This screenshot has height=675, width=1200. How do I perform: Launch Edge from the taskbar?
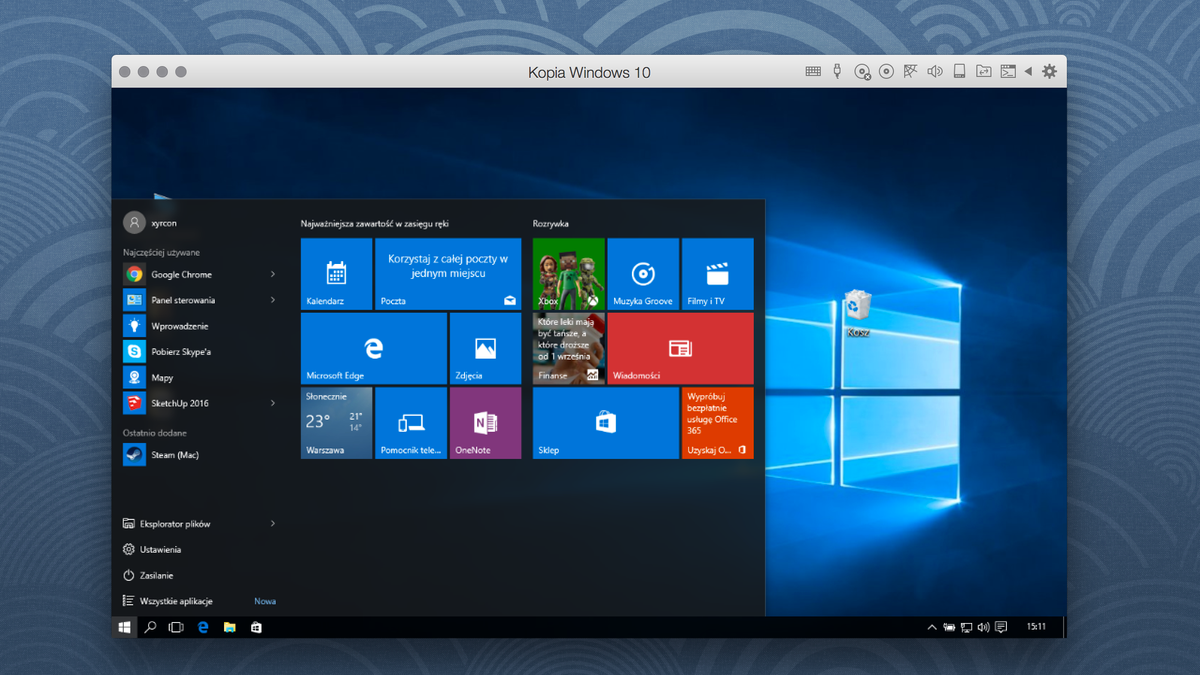tap(203, 627)
